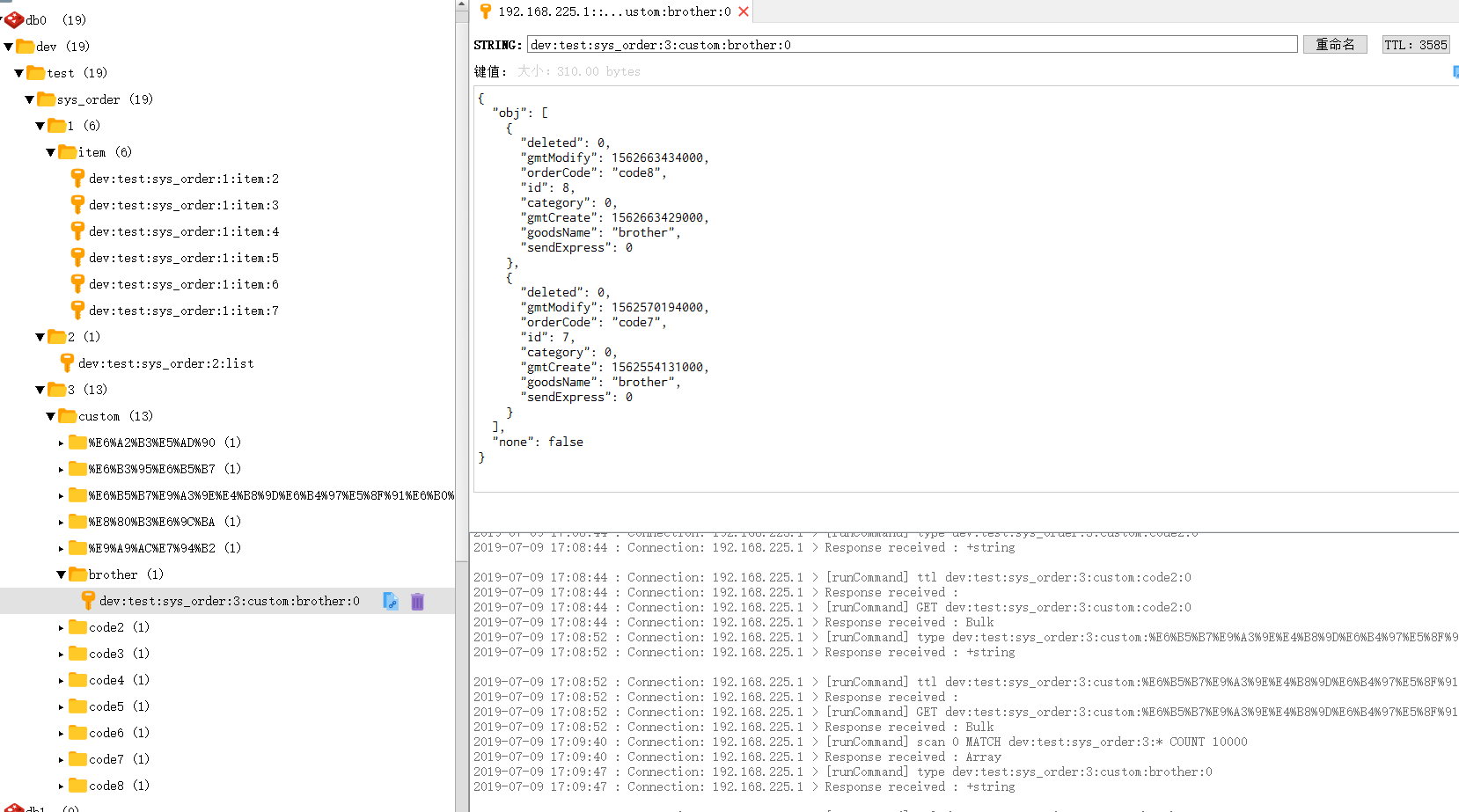Click the folder icon of code6
The image size is (1459, 812).
[78, 732]
